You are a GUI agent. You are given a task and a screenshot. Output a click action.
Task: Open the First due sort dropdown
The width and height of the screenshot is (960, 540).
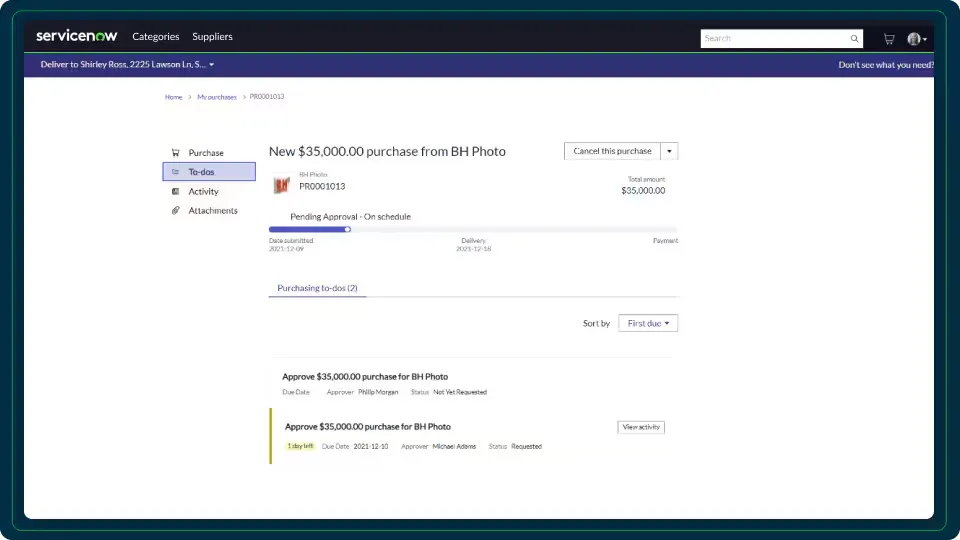pos(648,323)
